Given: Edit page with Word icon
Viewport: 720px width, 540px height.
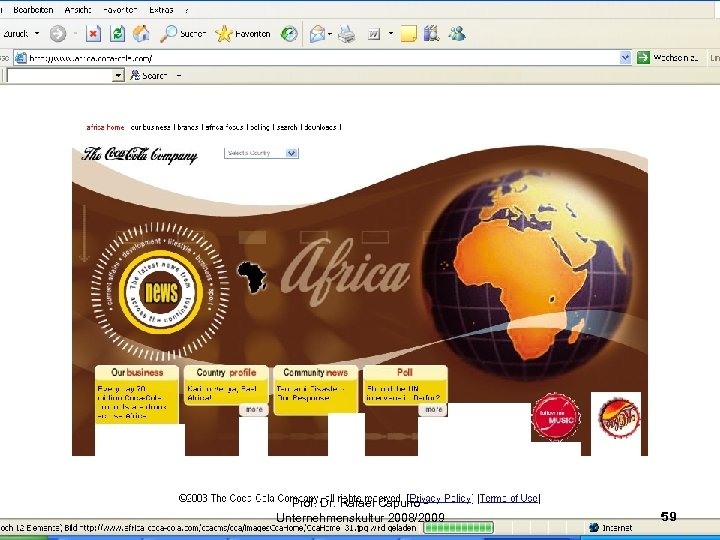Looking at the screenshot, I should click(374, 34).
